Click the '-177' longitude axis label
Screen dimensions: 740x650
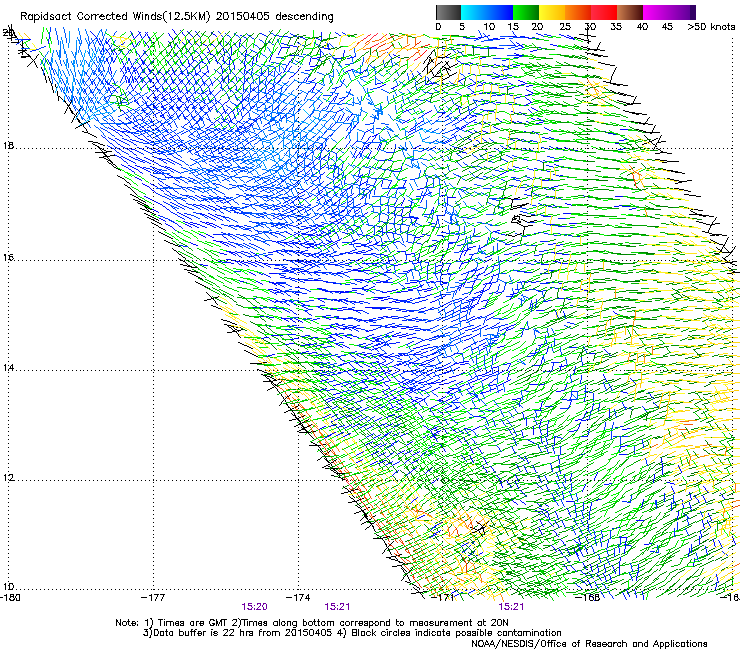(x=153, y=598)
